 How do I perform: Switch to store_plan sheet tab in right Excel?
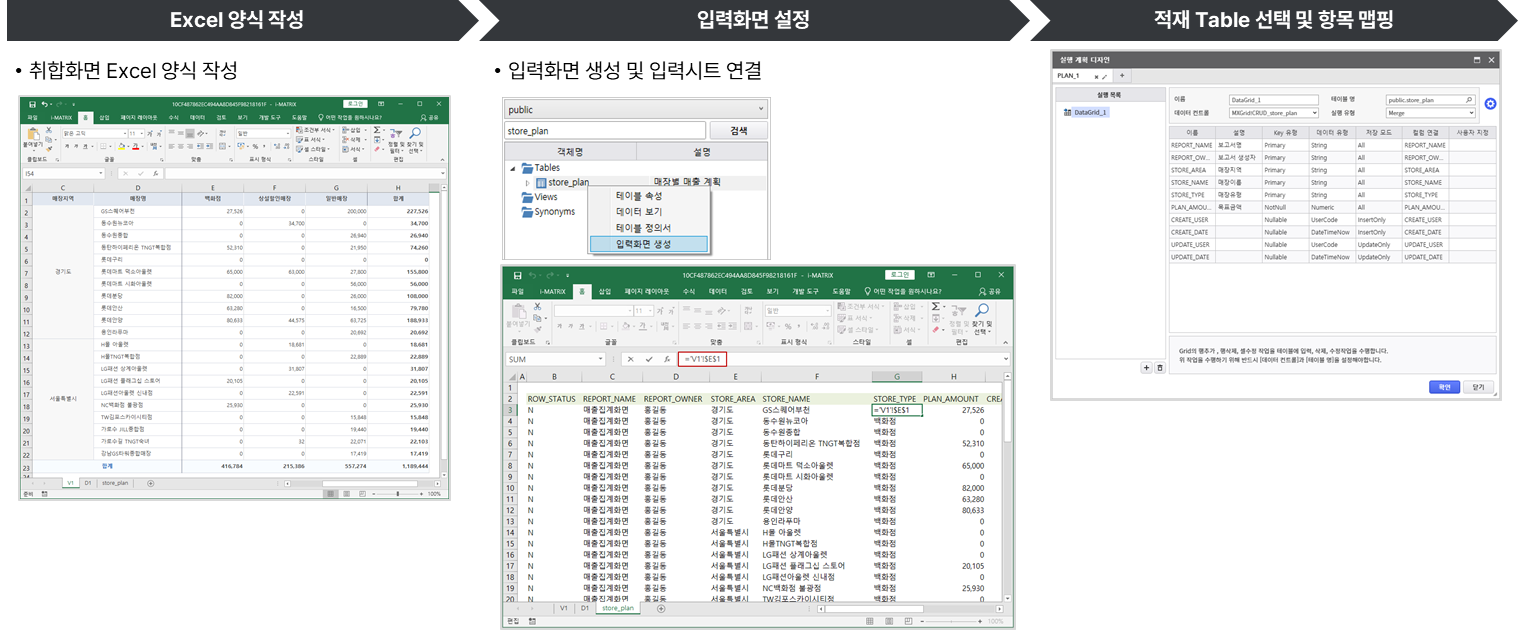(x=618, y=608)
